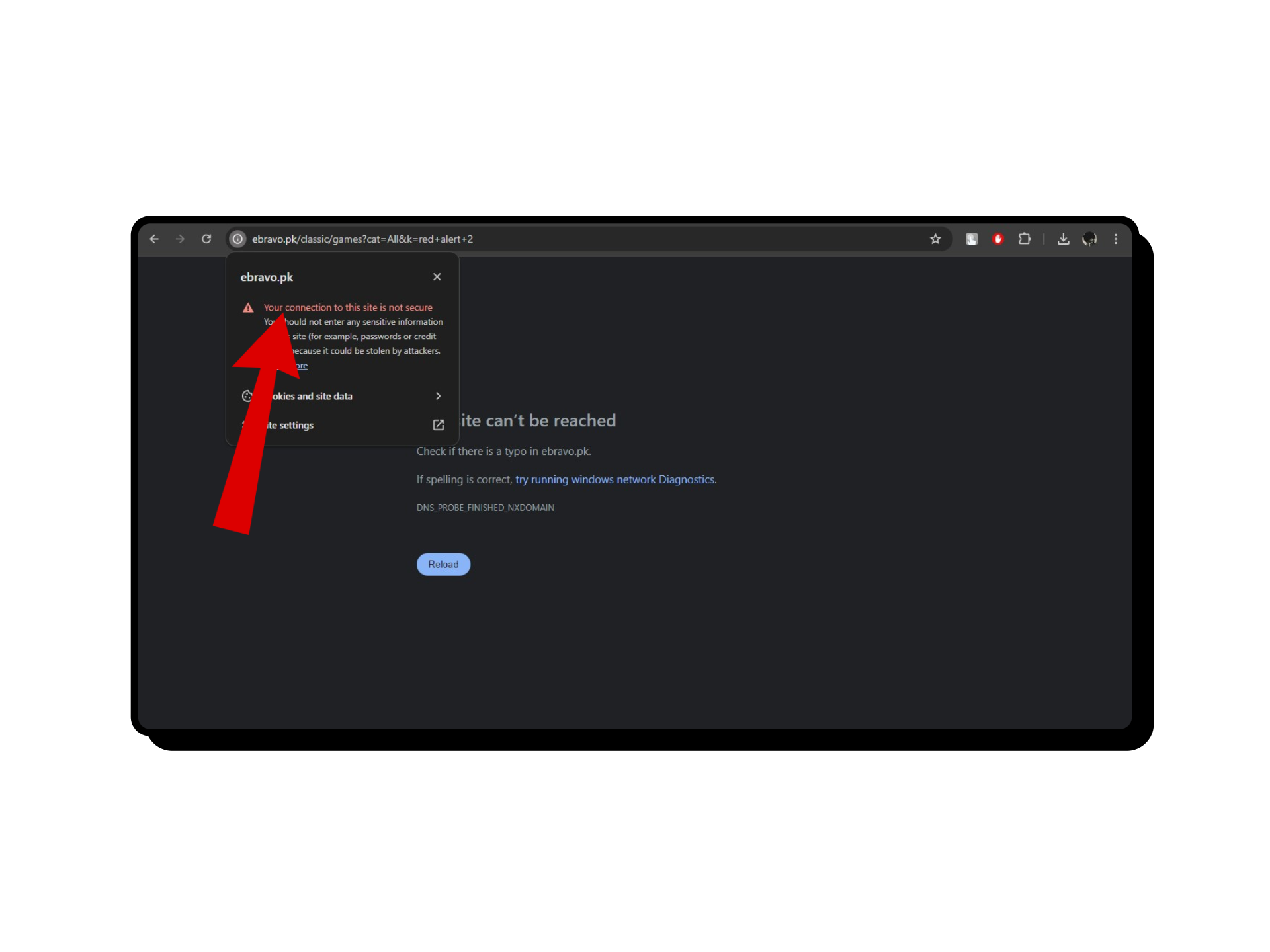The width and height of the screenshot is (1270, 952).
Task: Click the red ad-blocker extension icon
Action: [x=997, y=239]
